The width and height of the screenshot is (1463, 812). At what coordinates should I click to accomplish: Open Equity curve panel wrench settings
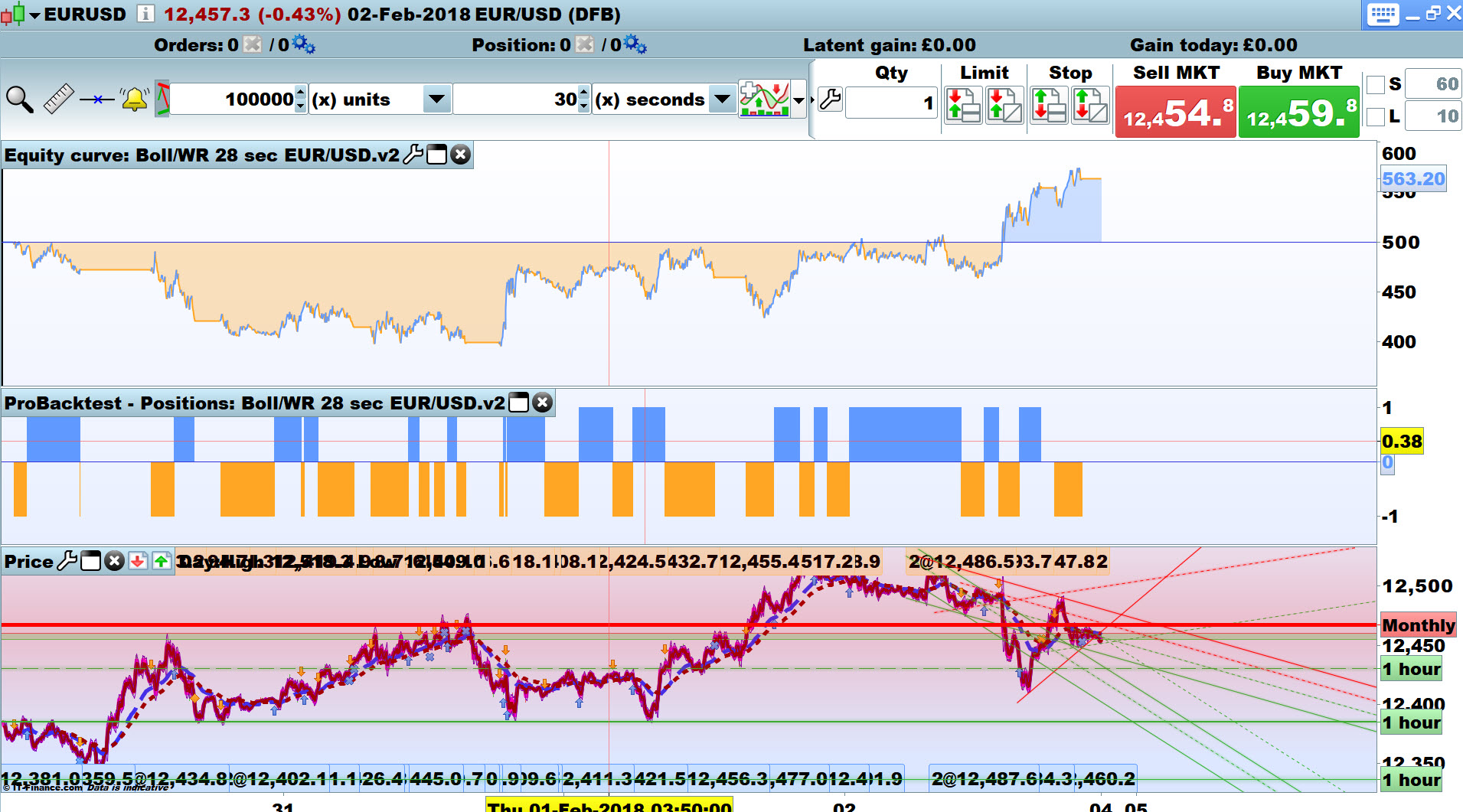[x=413, y=155]
